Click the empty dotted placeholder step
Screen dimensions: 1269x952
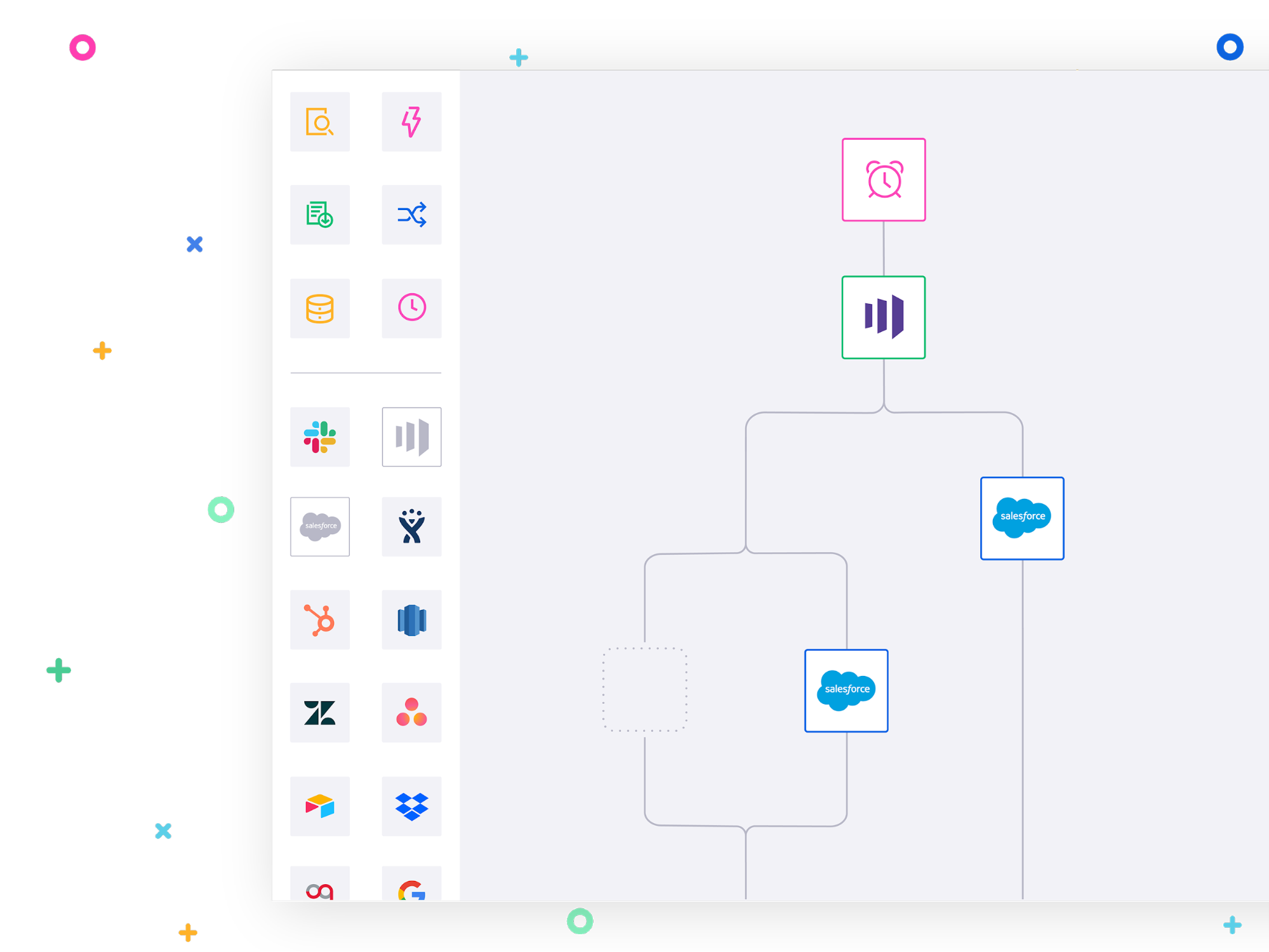tap(644, 690)
